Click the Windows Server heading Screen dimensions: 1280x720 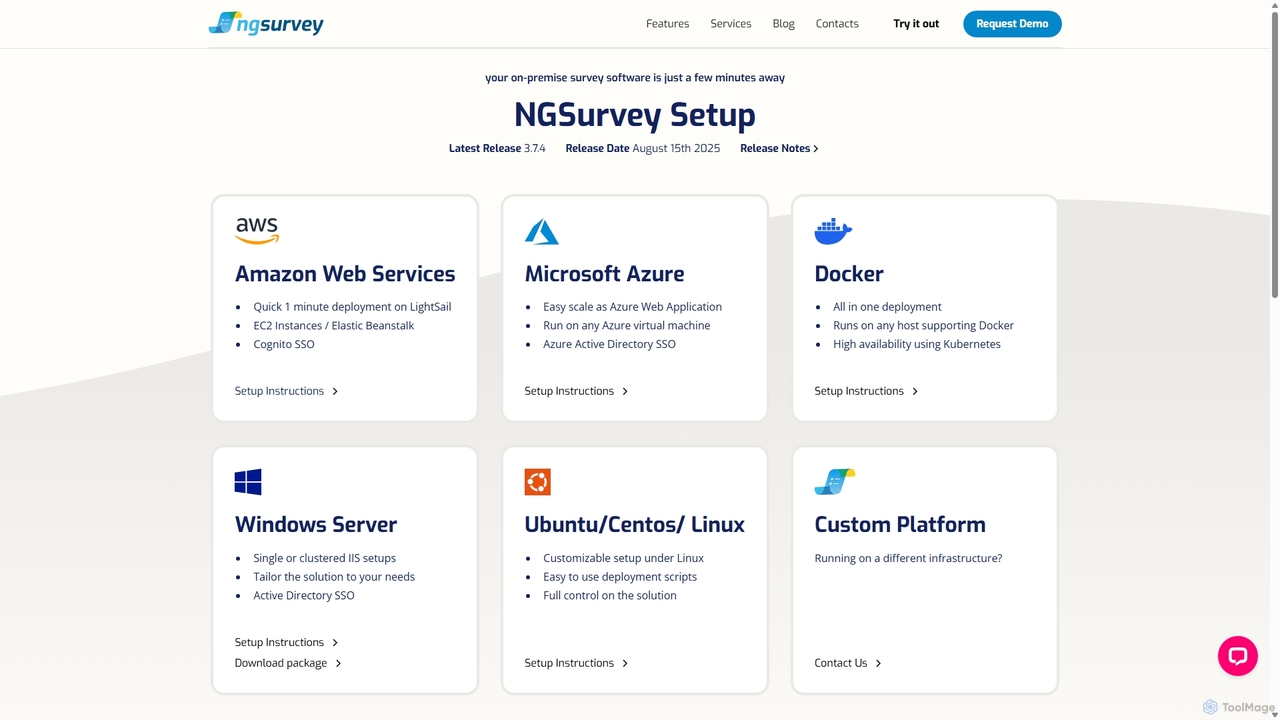tap(316, 525)
